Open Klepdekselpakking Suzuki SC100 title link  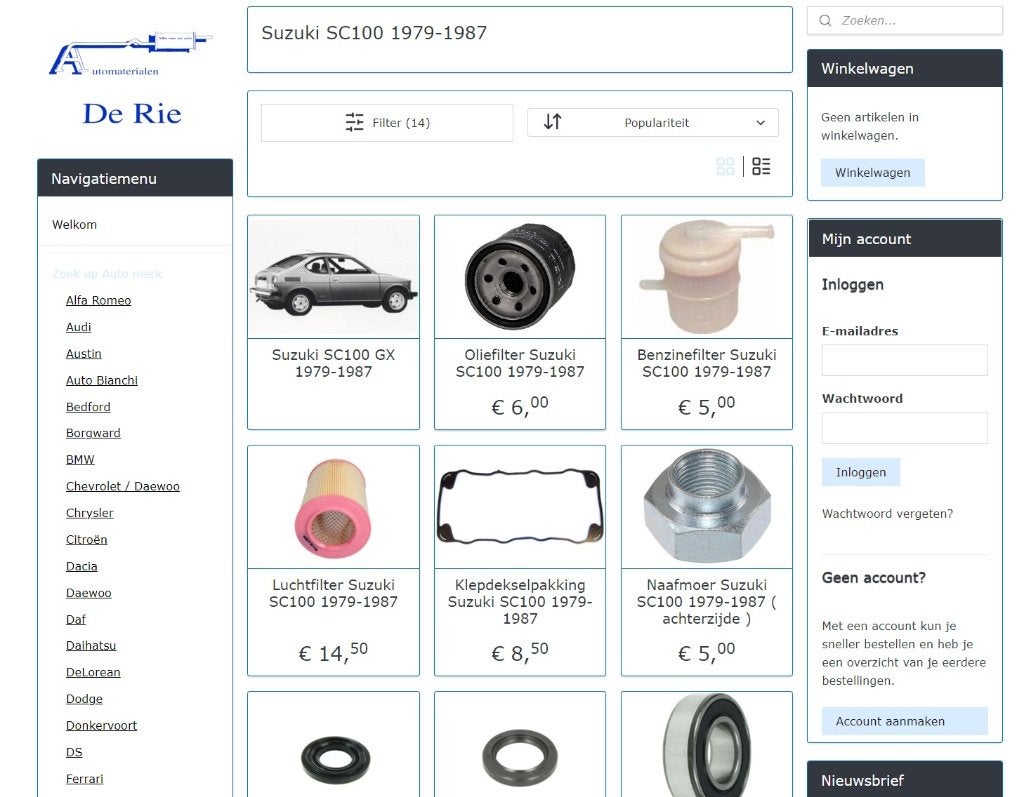tap(520, 602)
